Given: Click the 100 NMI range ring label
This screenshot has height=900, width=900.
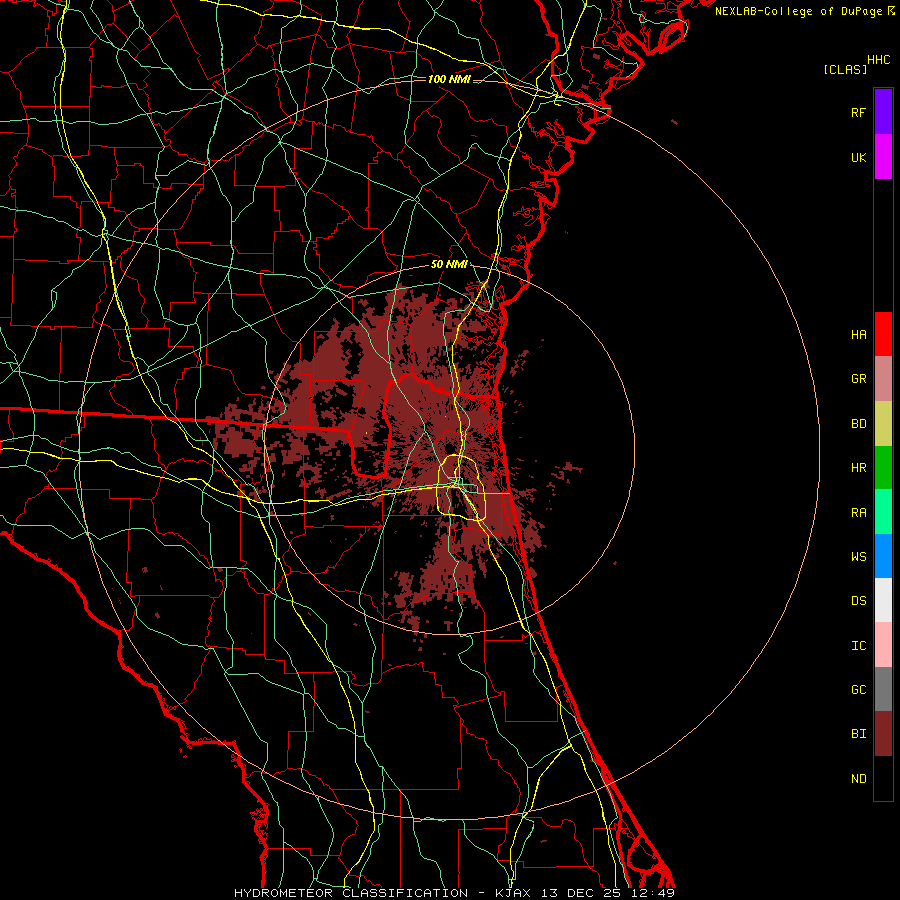Looking at the screenshot, I should pyautogui.click(x=449, y=79).
